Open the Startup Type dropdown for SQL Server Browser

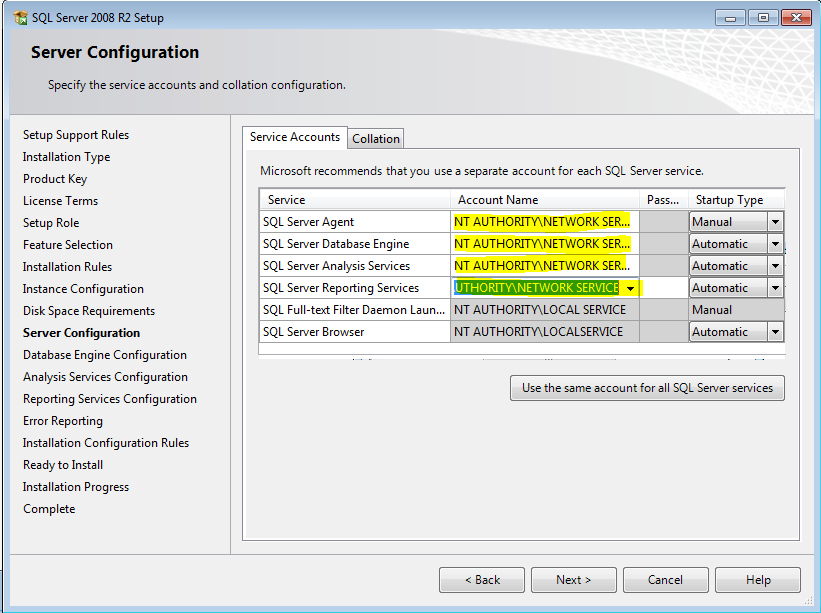[x=774, y=331]
